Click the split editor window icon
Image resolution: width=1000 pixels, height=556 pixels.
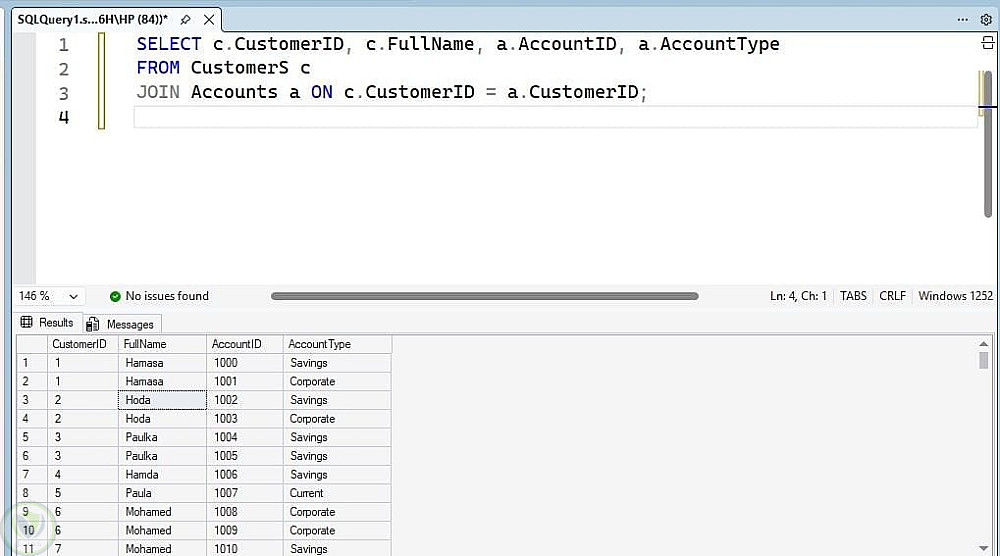click(x=984, y=44)
